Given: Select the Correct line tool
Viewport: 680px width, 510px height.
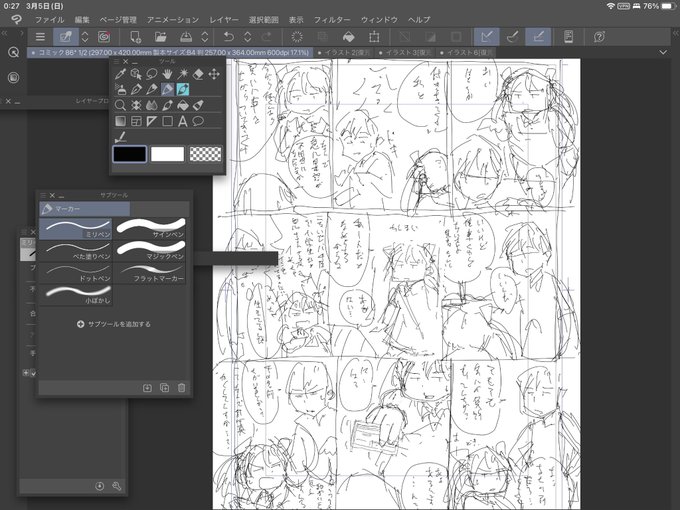Looking at the screenshot, I should (120, 137).
